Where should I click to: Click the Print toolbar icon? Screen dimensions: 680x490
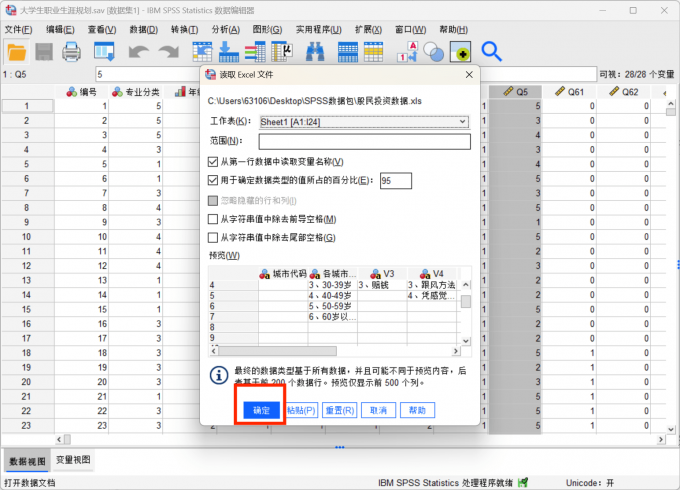[x=71, y=52]
